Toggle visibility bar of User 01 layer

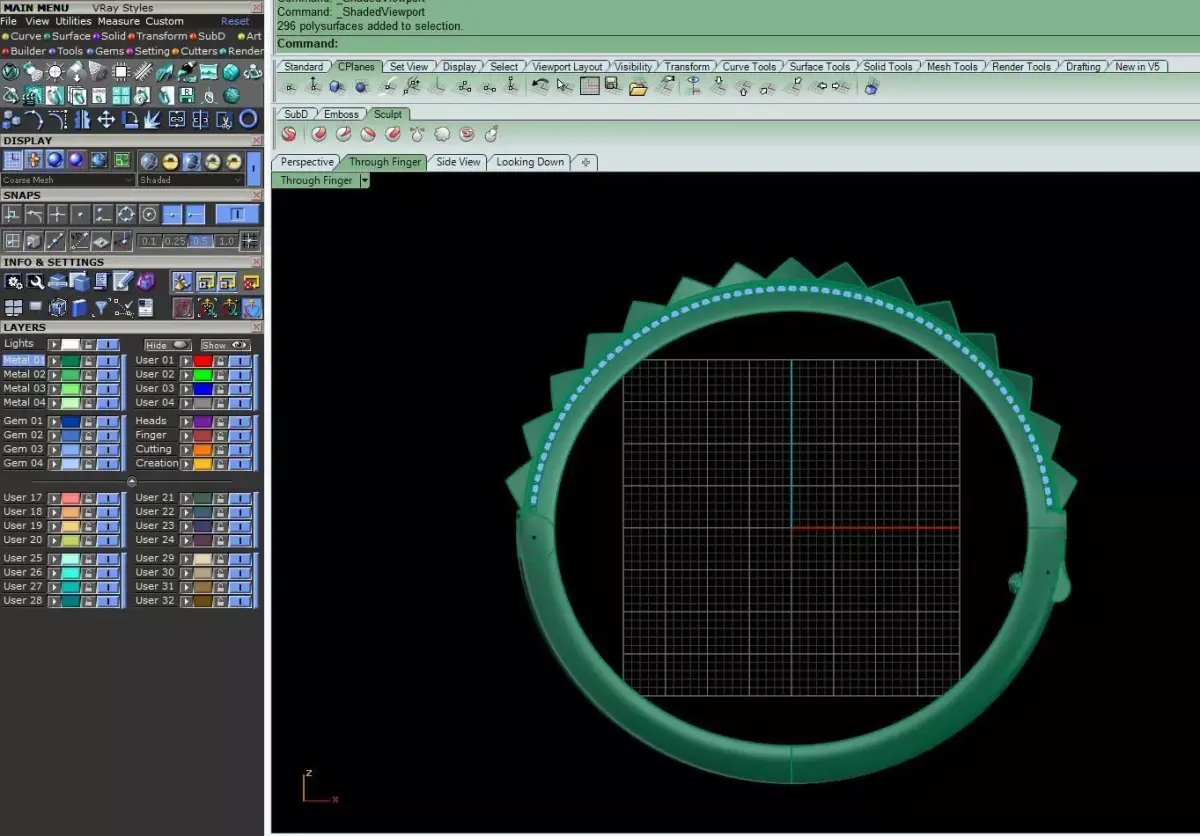click(x=240, y=361)
